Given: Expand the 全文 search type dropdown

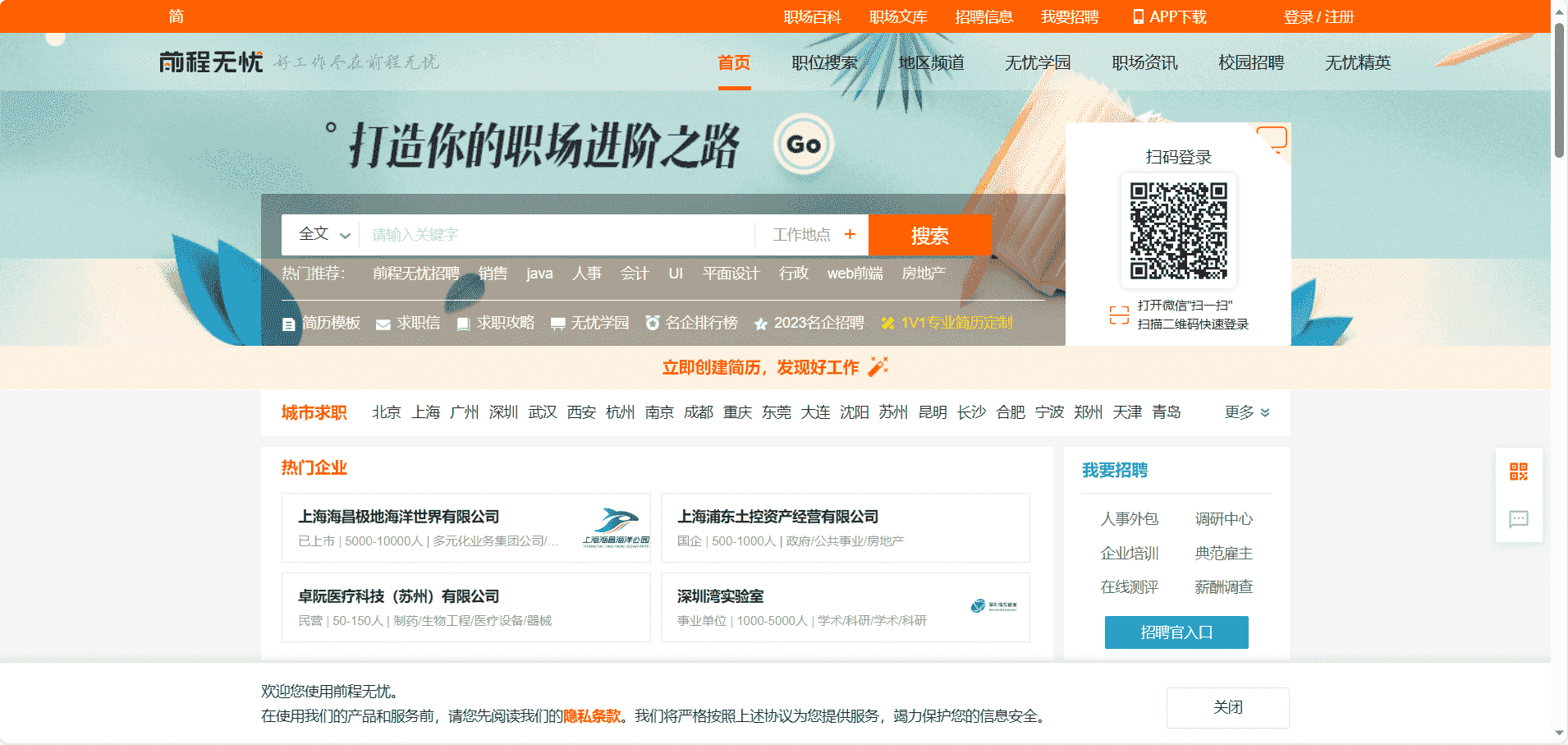Looking at the screenshot, I should click(324, 235).
